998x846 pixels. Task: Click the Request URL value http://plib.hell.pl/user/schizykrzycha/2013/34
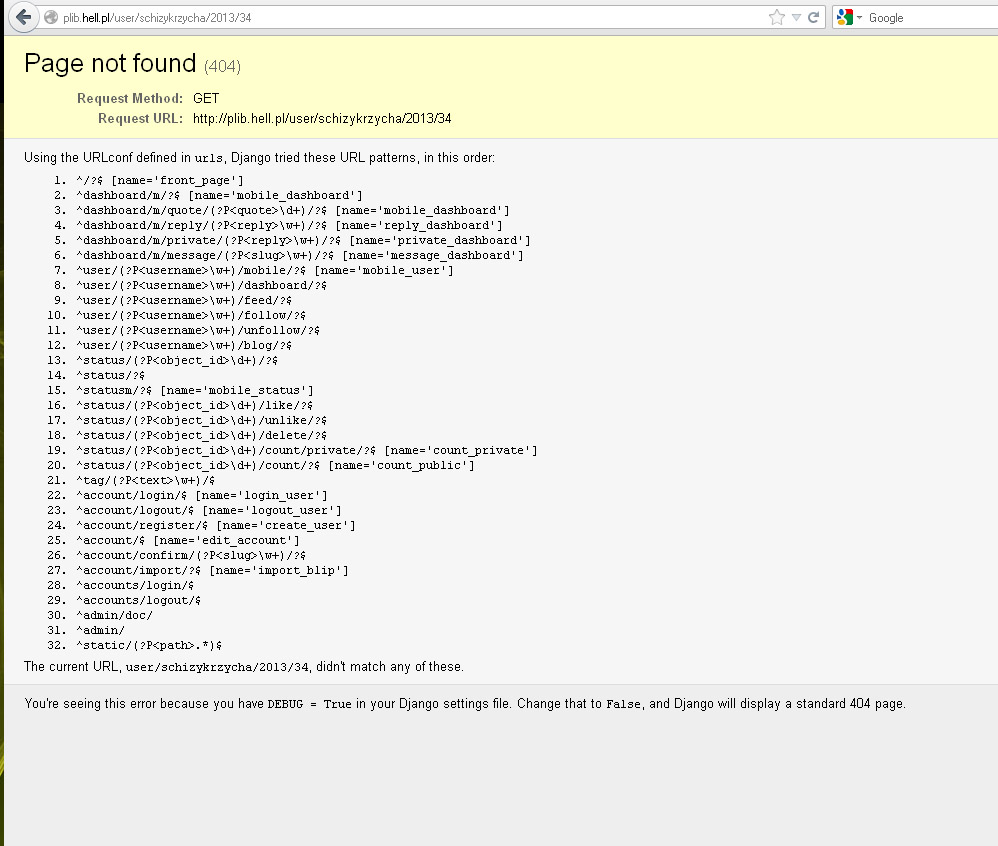[322, 118]
